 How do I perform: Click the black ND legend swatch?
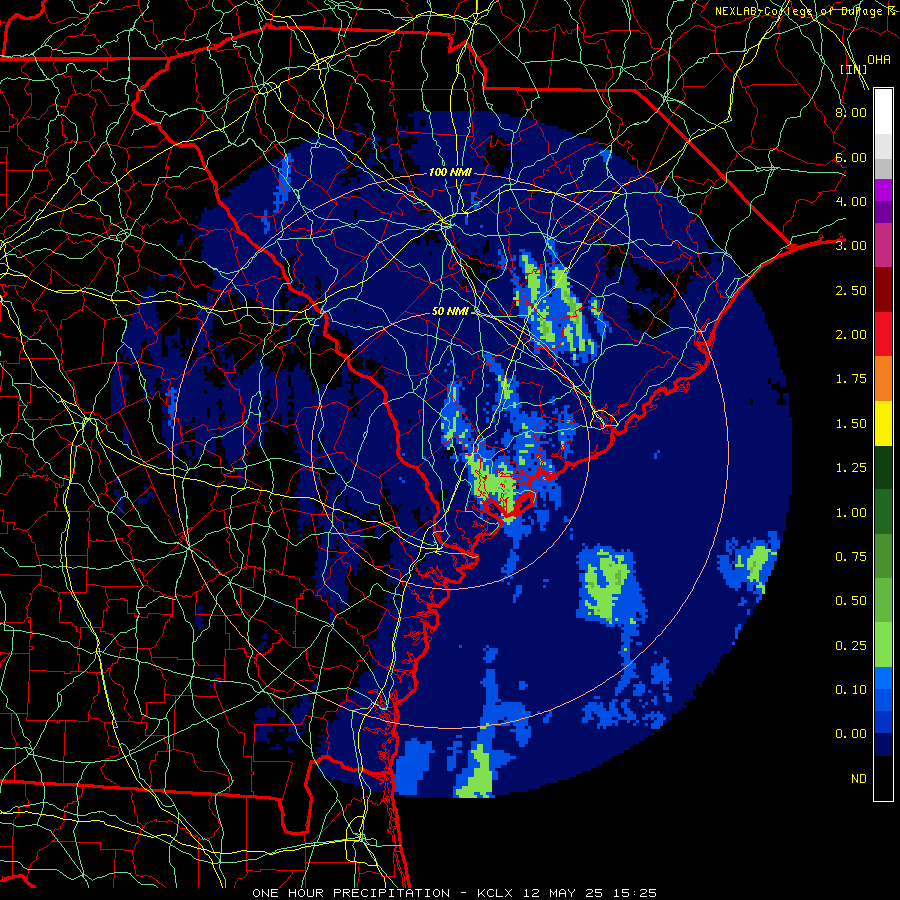click(x=883, y=778)
